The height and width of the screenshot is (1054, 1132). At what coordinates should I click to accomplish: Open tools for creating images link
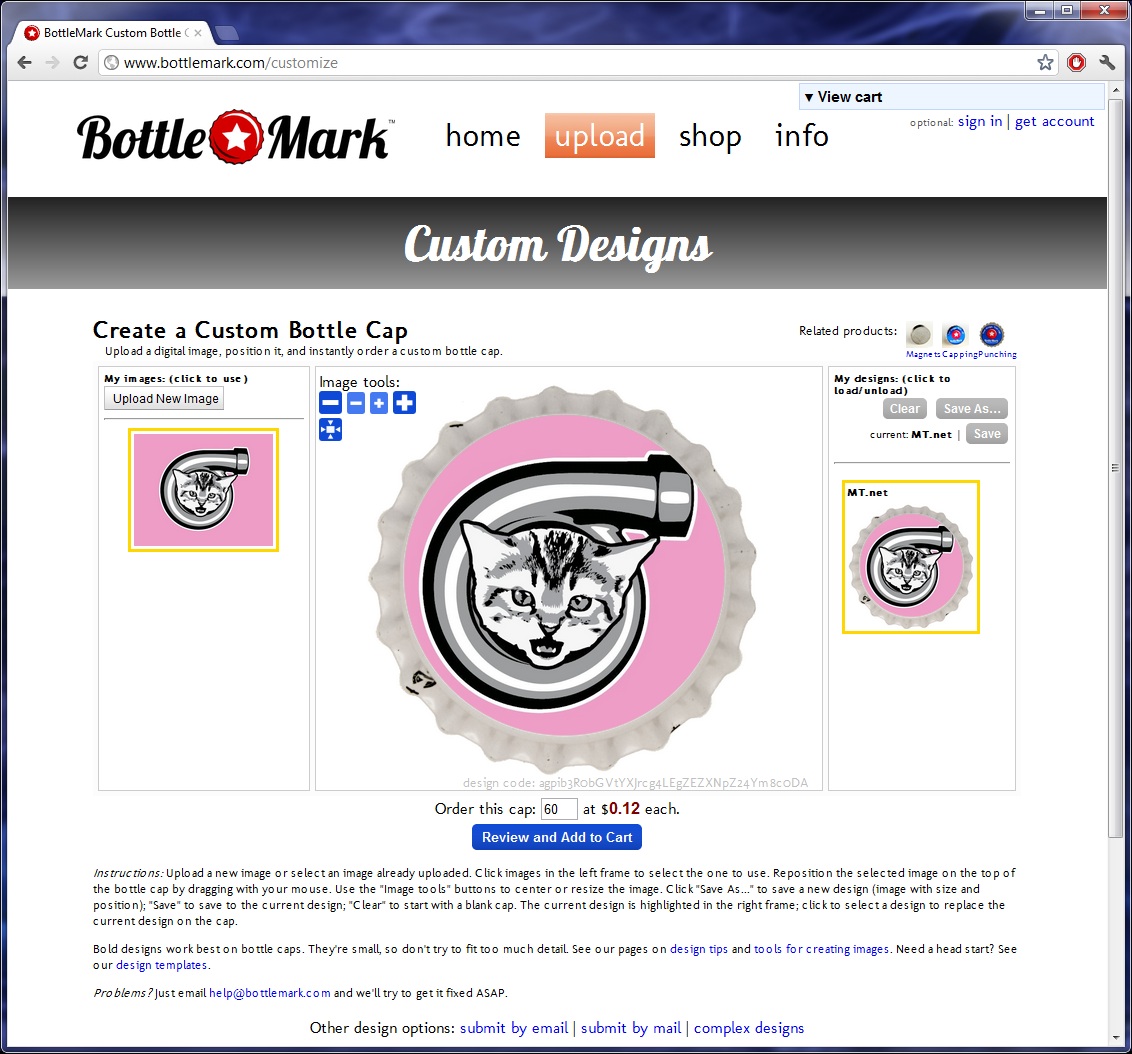pyautogui.click(x=821, y=949)
